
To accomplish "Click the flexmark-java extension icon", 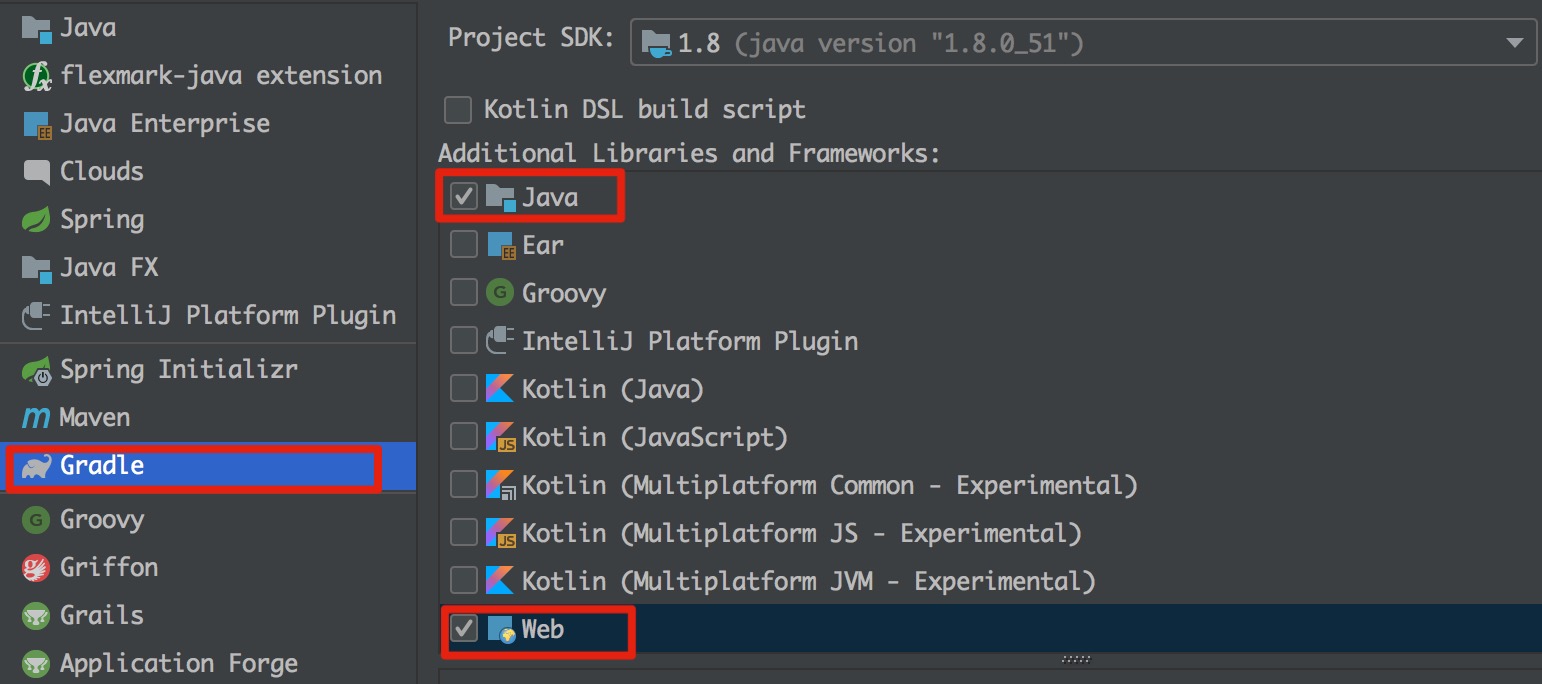I will [36, 76].
